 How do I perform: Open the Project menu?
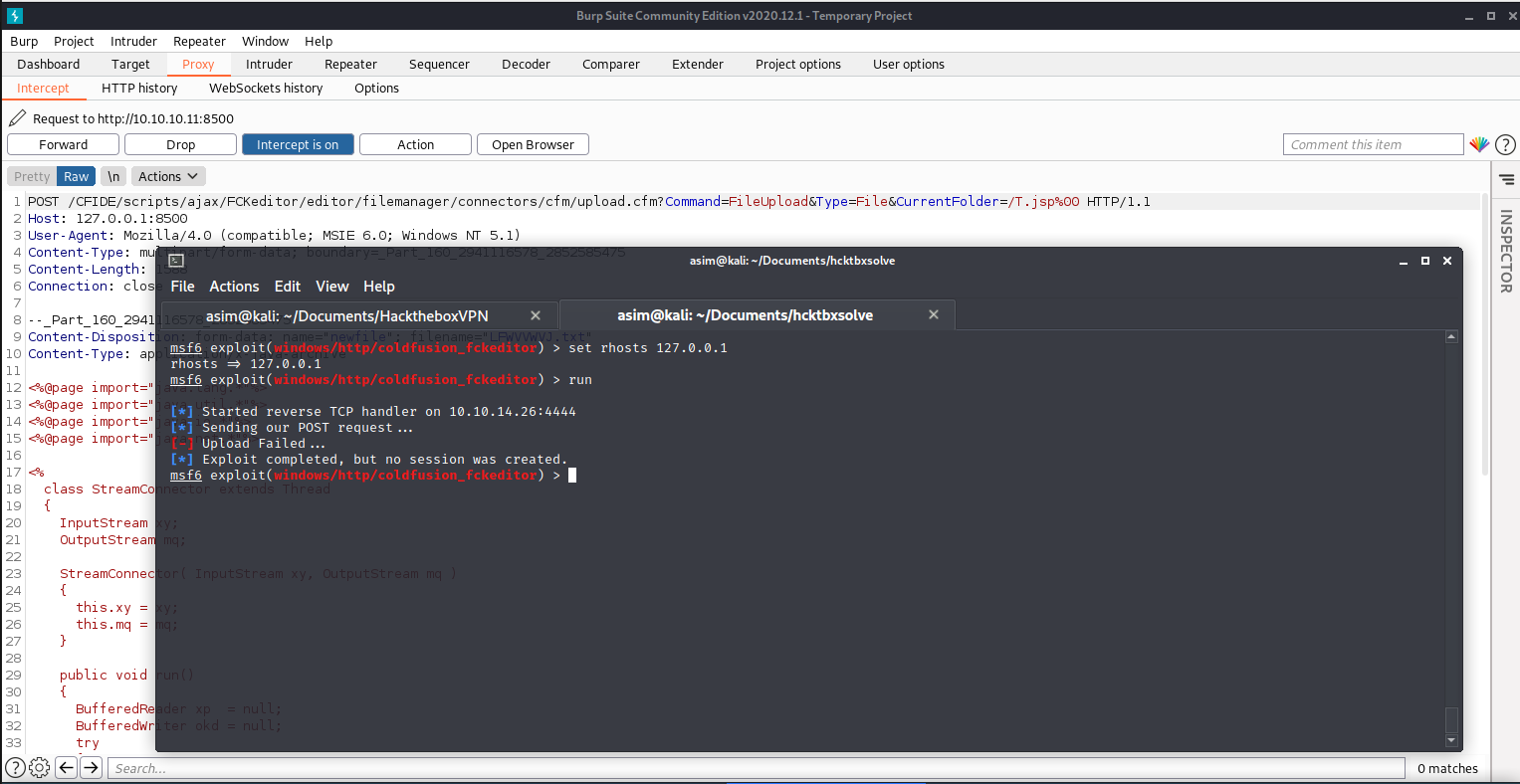[x=74, y=41]
